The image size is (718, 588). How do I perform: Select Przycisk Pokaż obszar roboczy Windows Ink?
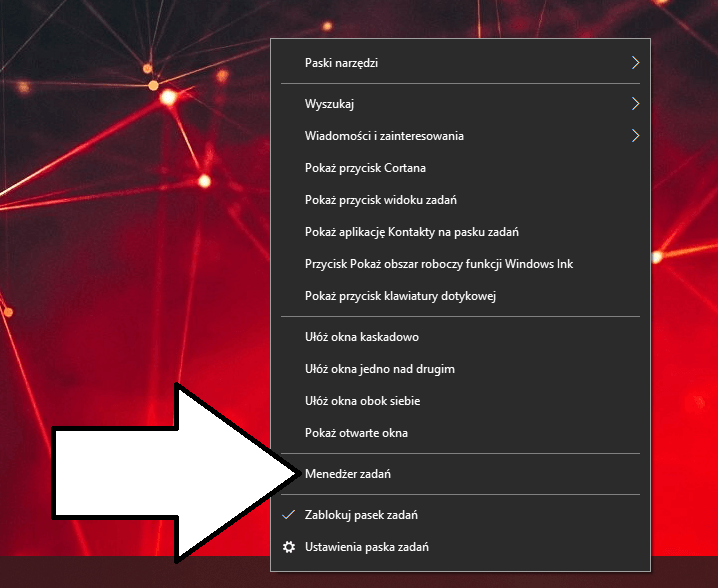tap(460, 264)
